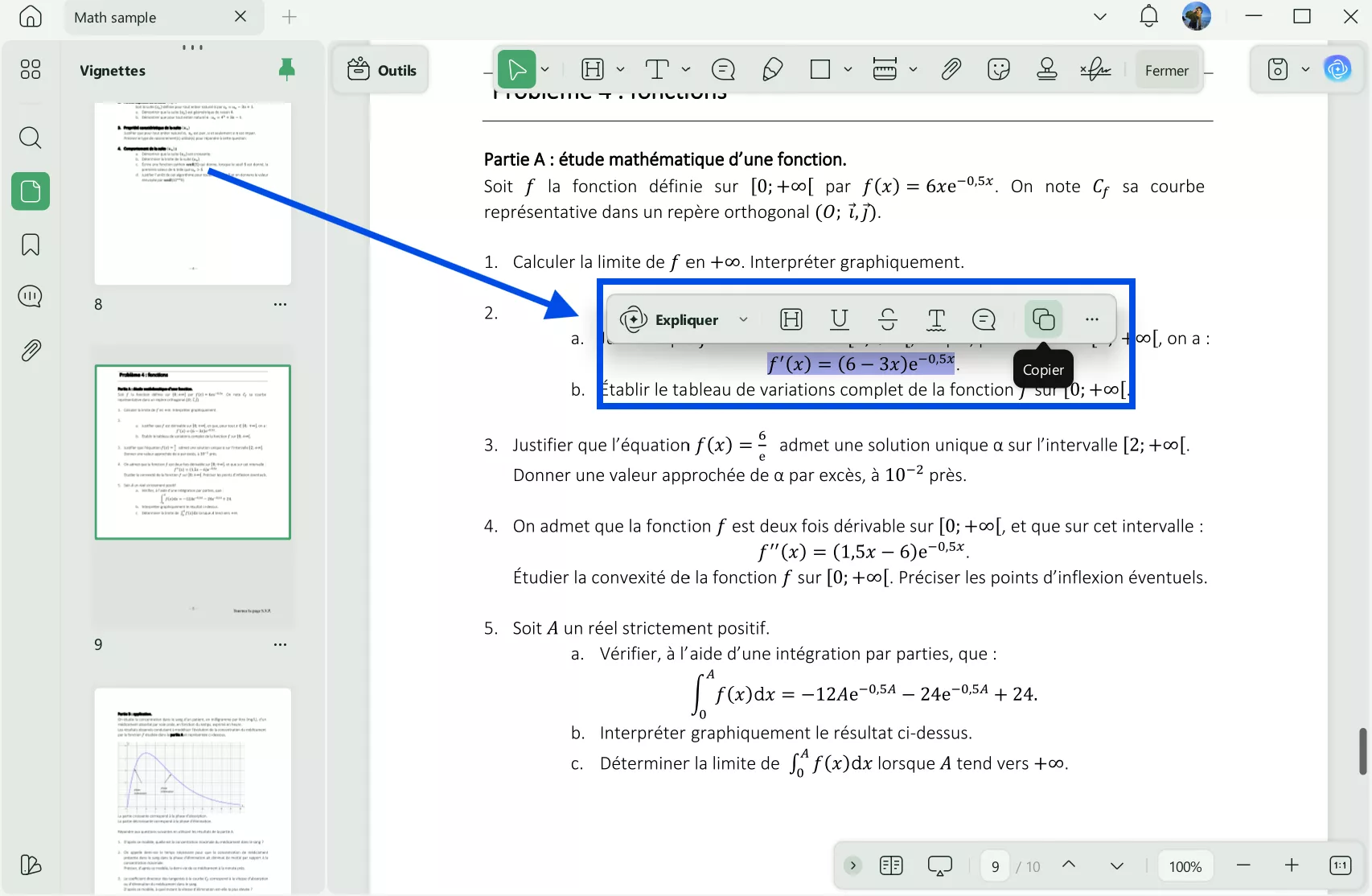Viewport: 1372px width, 896px height.
Task: Close the Math sample tab
Action: [x=240, y=17]
